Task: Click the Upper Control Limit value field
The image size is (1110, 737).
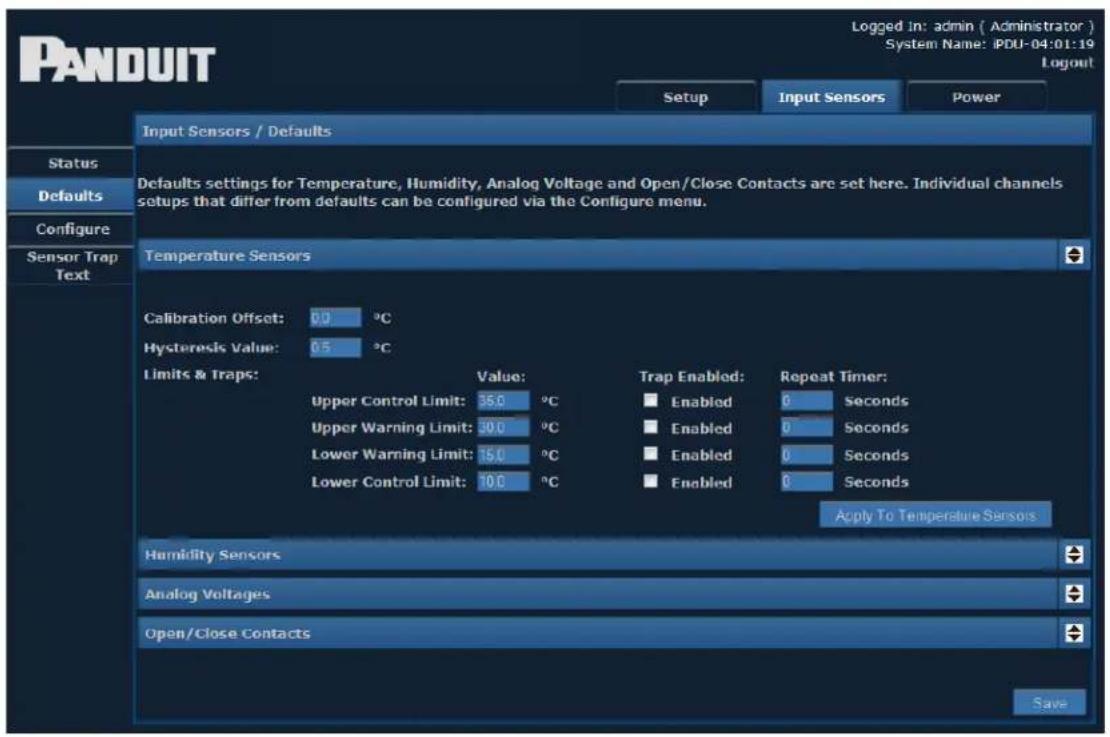Action: tap(503, 401)
